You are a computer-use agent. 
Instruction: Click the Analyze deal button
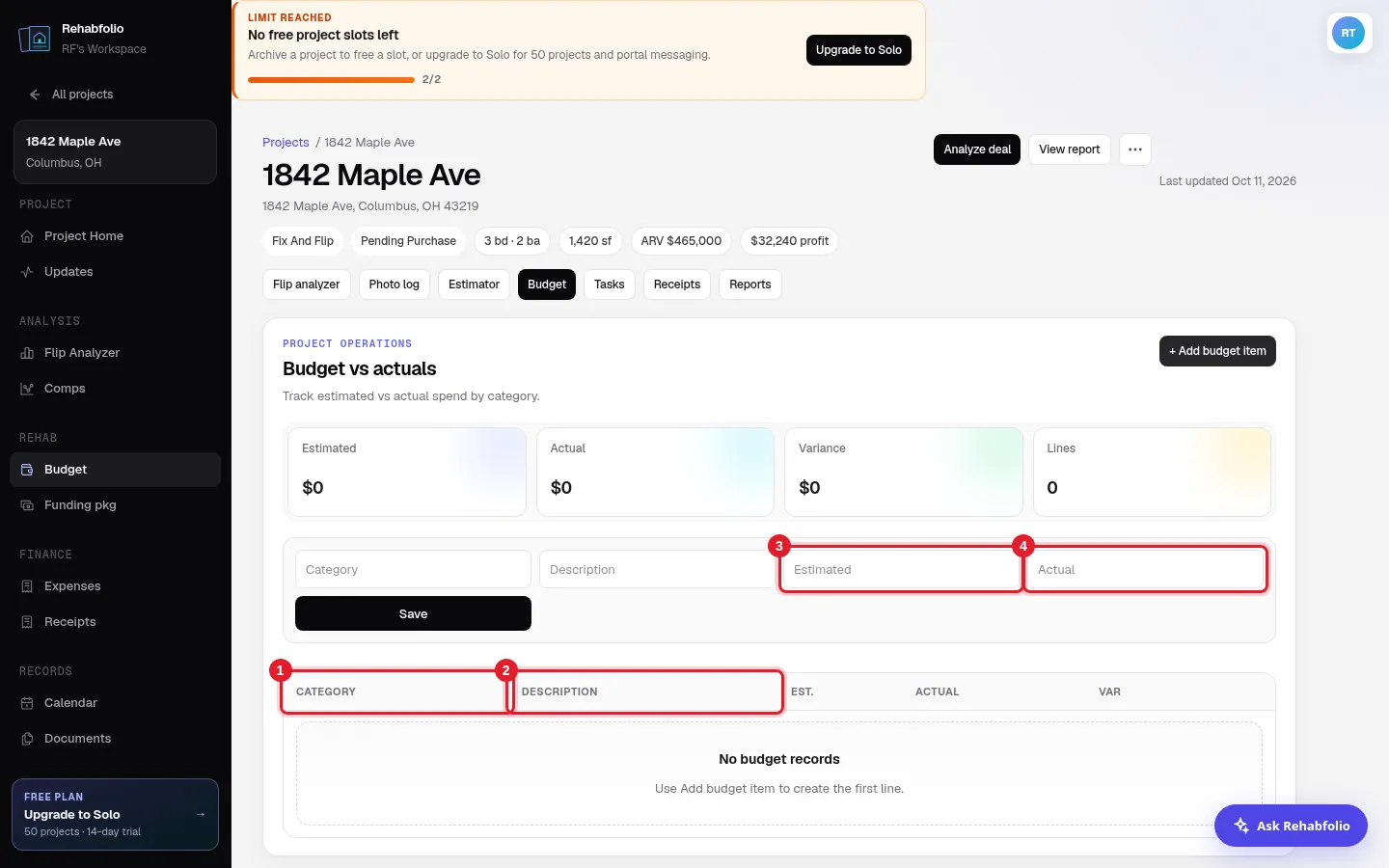pyautogui.click(x=977, y=149)
